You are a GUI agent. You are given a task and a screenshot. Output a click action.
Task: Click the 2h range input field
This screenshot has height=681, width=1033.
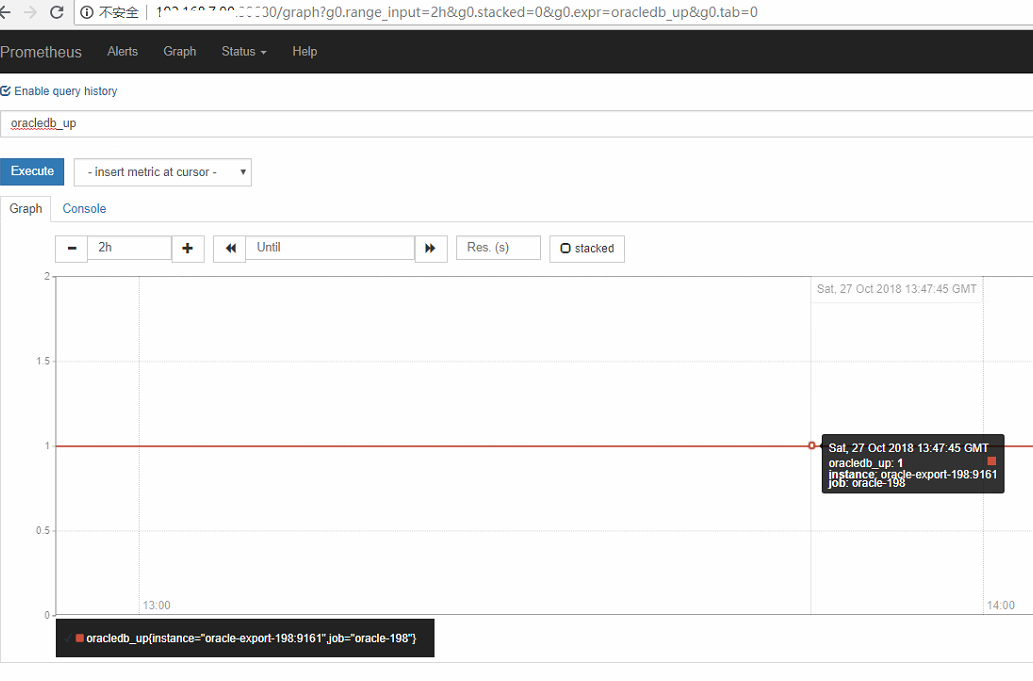pyautogui.click(x=130, y=248)
